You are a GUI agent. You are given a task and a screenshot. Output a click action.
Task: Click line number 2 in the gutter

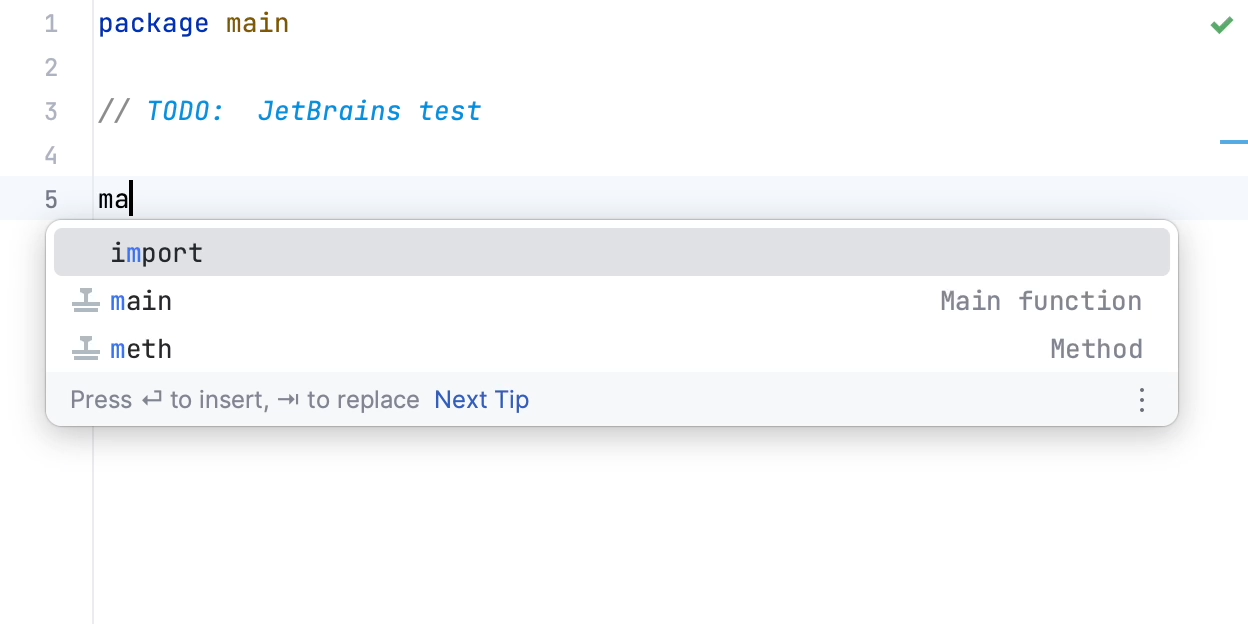[51, 68]
